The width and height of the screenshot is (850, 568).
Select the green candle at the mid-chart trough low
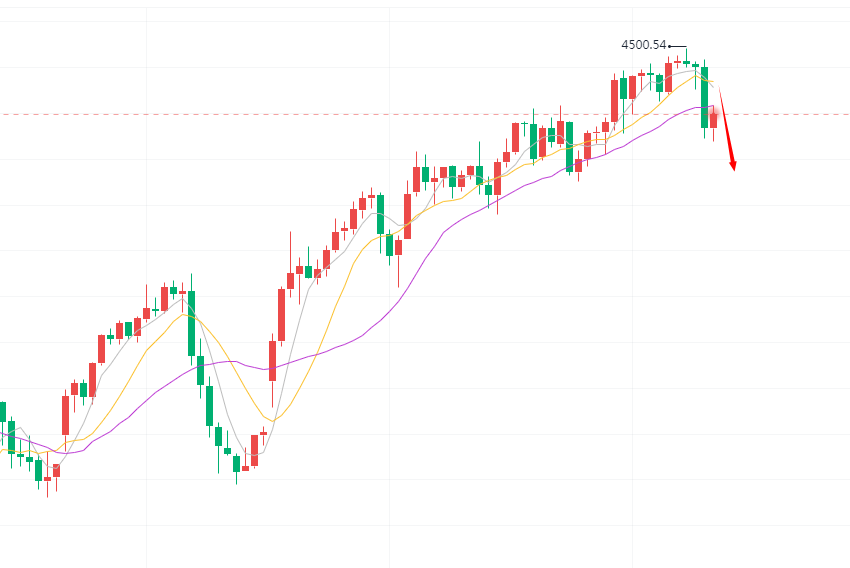coord(236,463)
